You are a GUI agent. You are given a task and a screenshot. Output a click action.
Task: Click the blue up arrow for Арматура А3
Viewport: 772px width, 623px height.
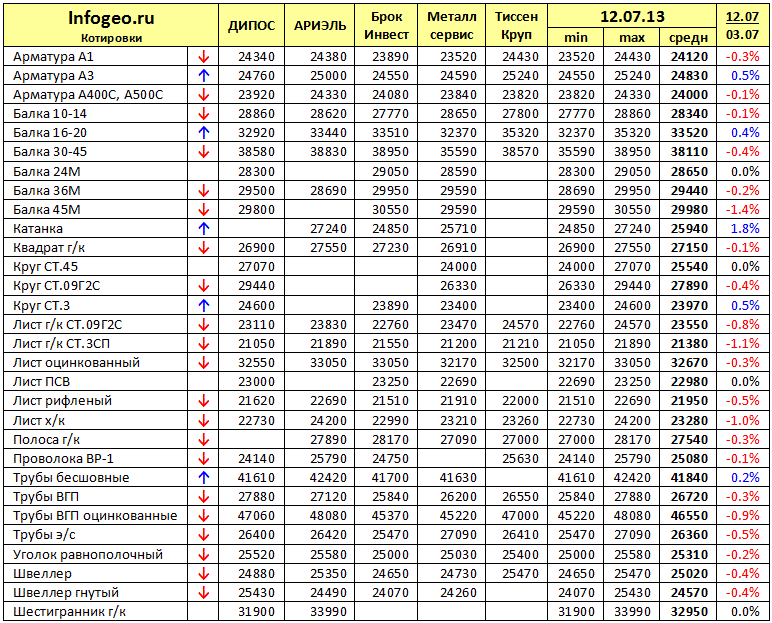[203, 76]
